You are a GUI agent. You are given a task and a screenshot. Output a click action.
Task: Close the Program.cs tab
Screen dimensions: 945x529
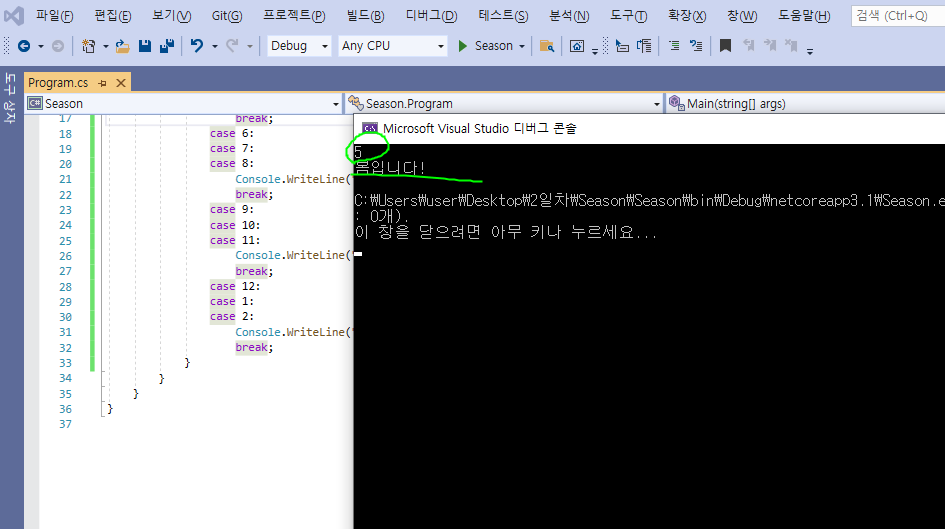point(121,83)
